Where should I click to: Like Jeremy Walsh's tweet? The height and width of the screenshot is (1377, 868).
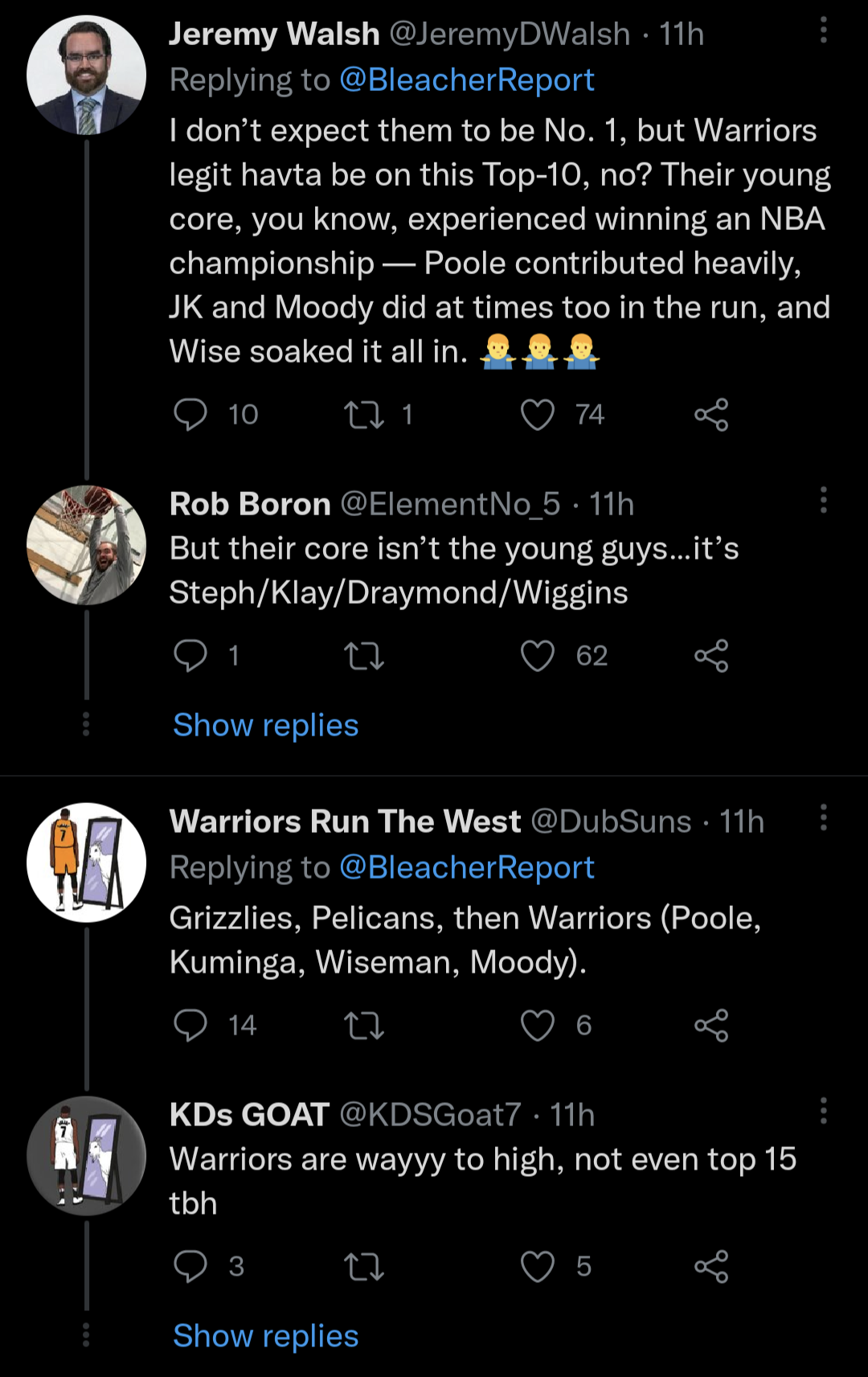[x=538, y=415]
